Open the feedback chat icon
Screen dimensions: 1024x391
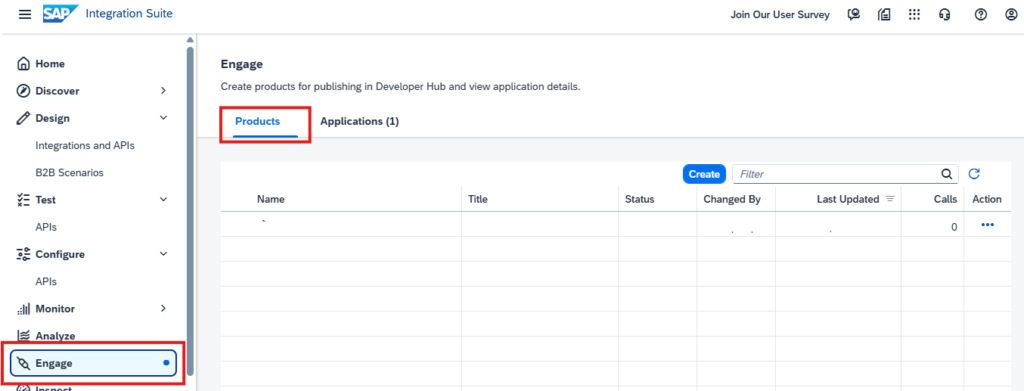854,14
